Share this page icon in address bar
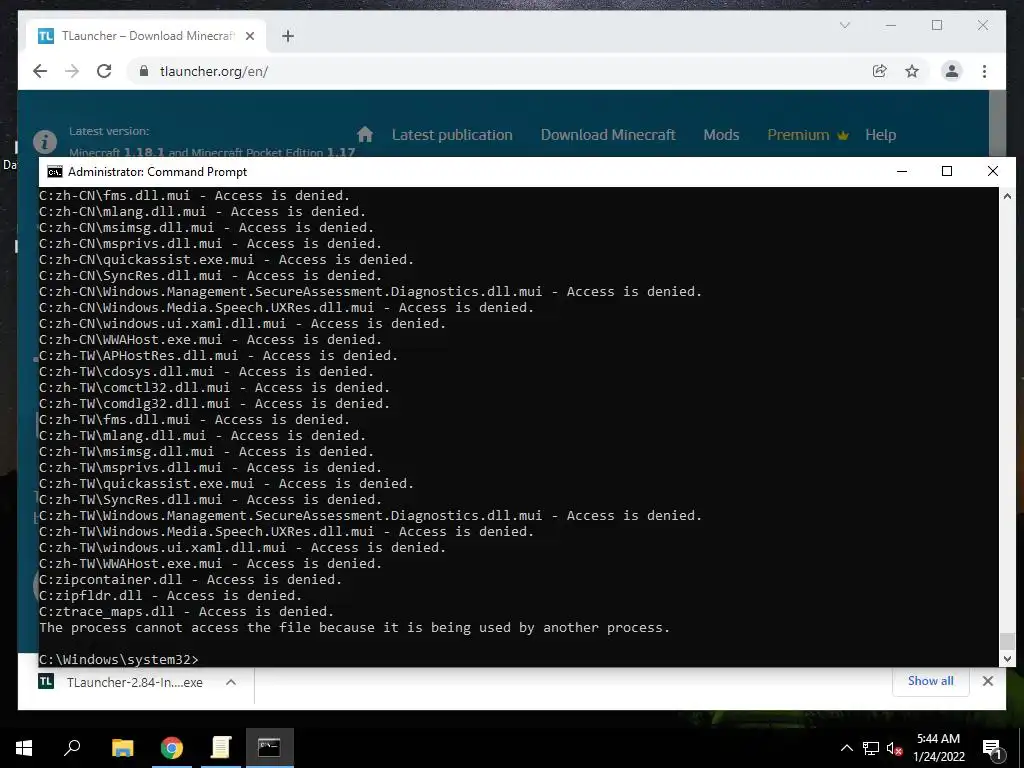1024x768 pixels. pos(880,71)
